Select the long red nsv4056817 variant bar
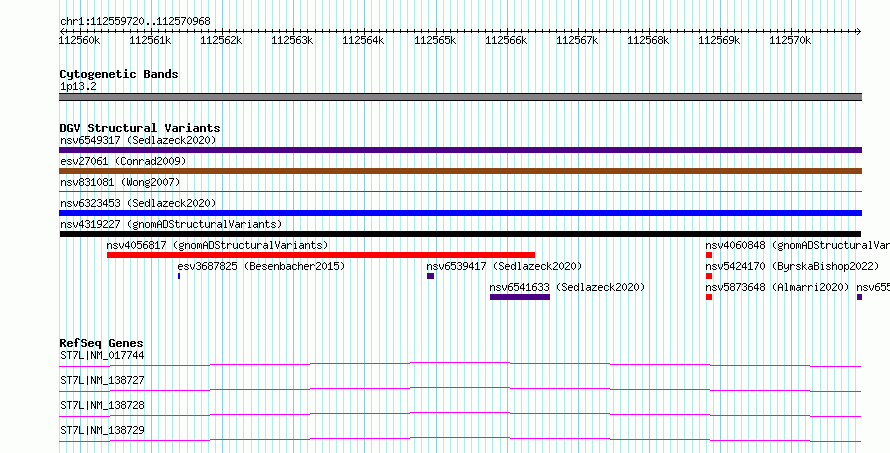Image resolution: width=890 pixels, height=453 pixels. [x=321, y=255]
